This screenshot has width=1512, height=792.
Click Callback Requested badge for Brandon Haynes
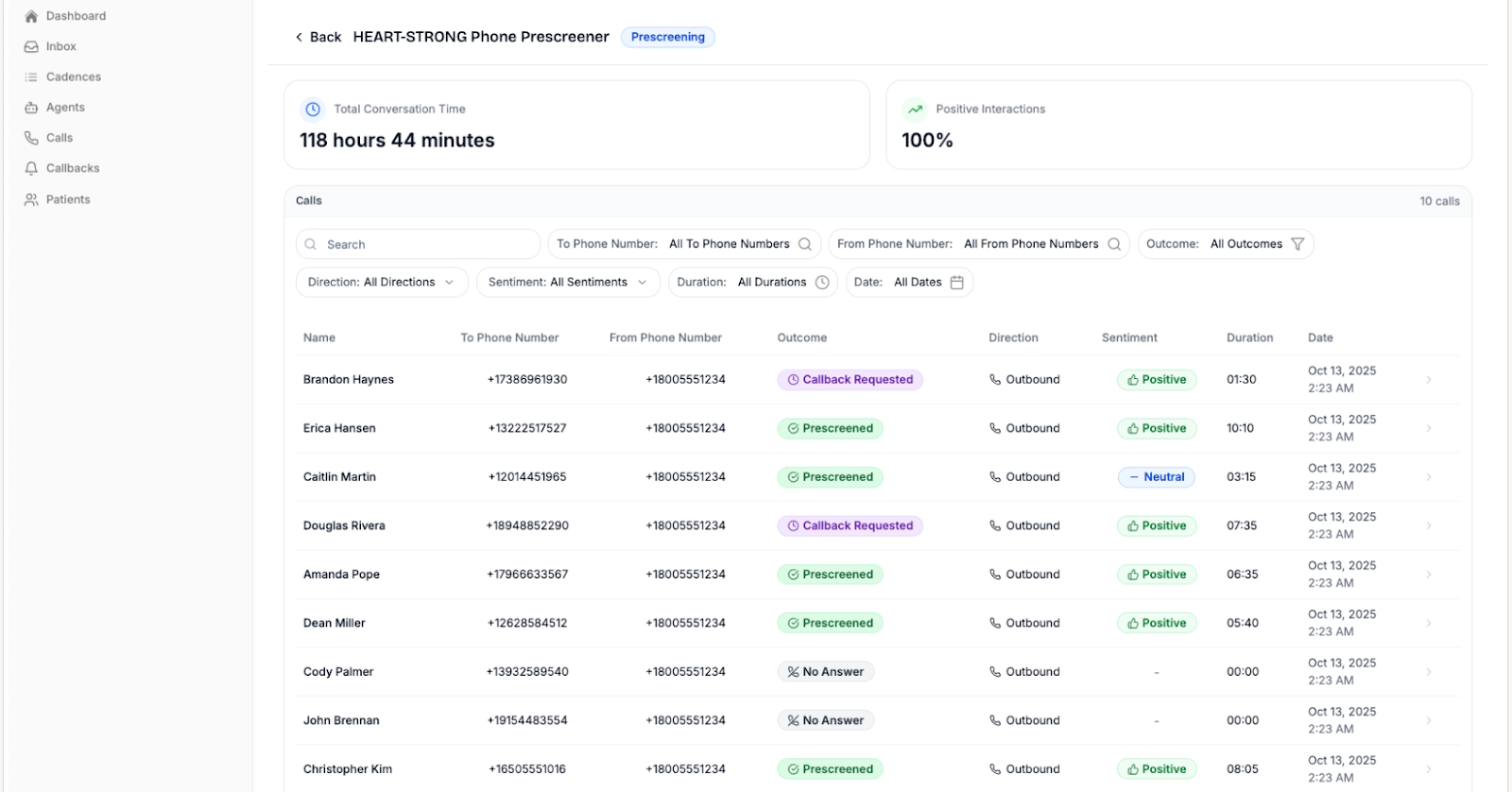(850, 380)
